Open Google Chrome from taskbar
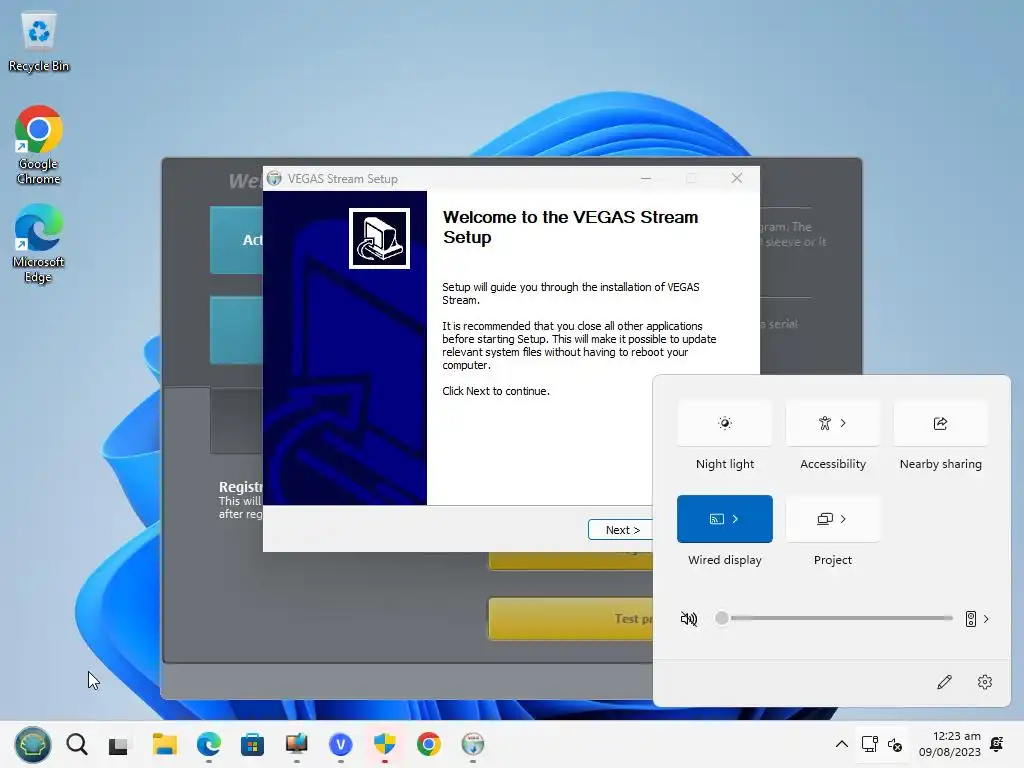The height and width of the screenshot is (768, 1024). 428,744
